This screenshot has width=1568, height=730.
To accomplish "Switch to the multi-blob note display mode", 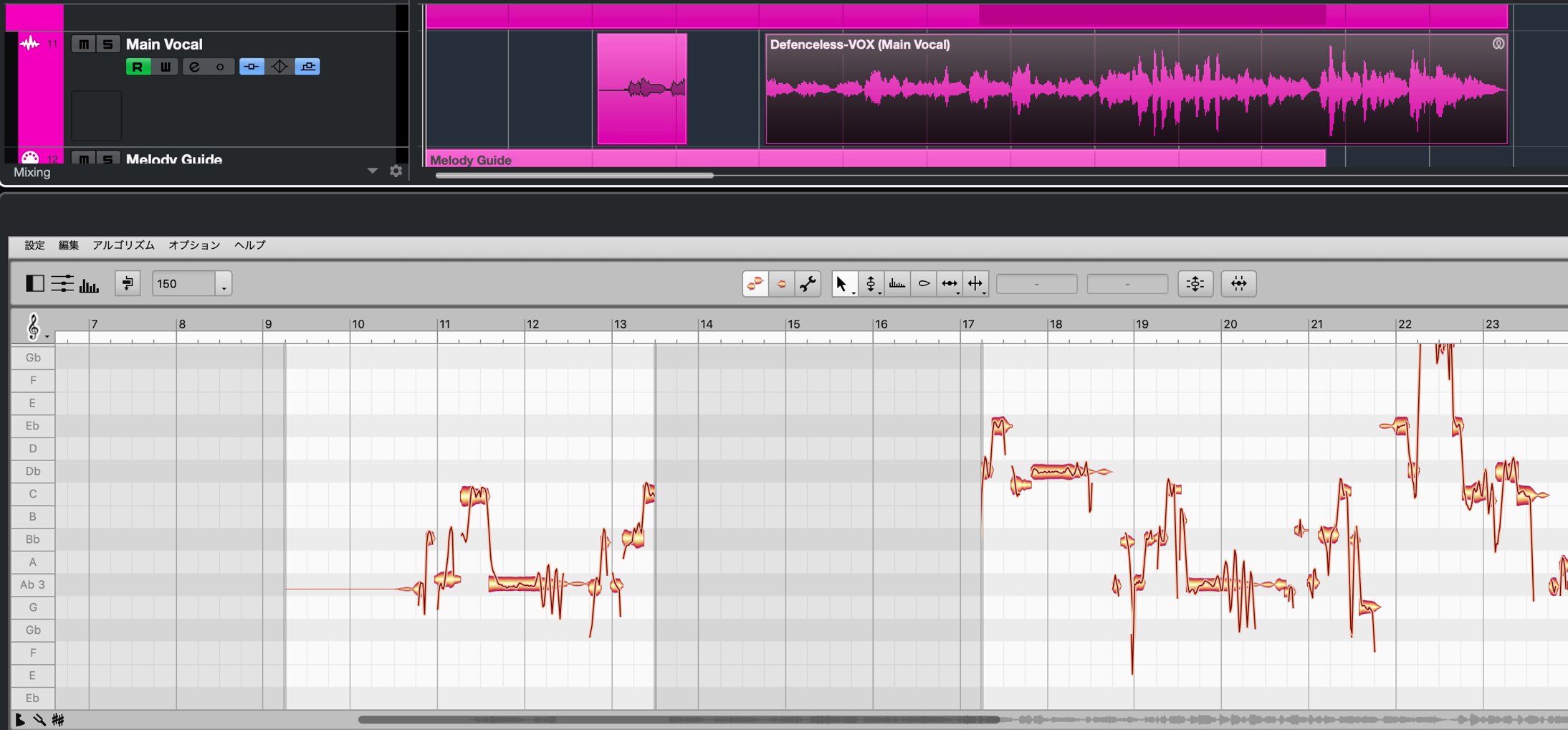I will click(755, 283).
